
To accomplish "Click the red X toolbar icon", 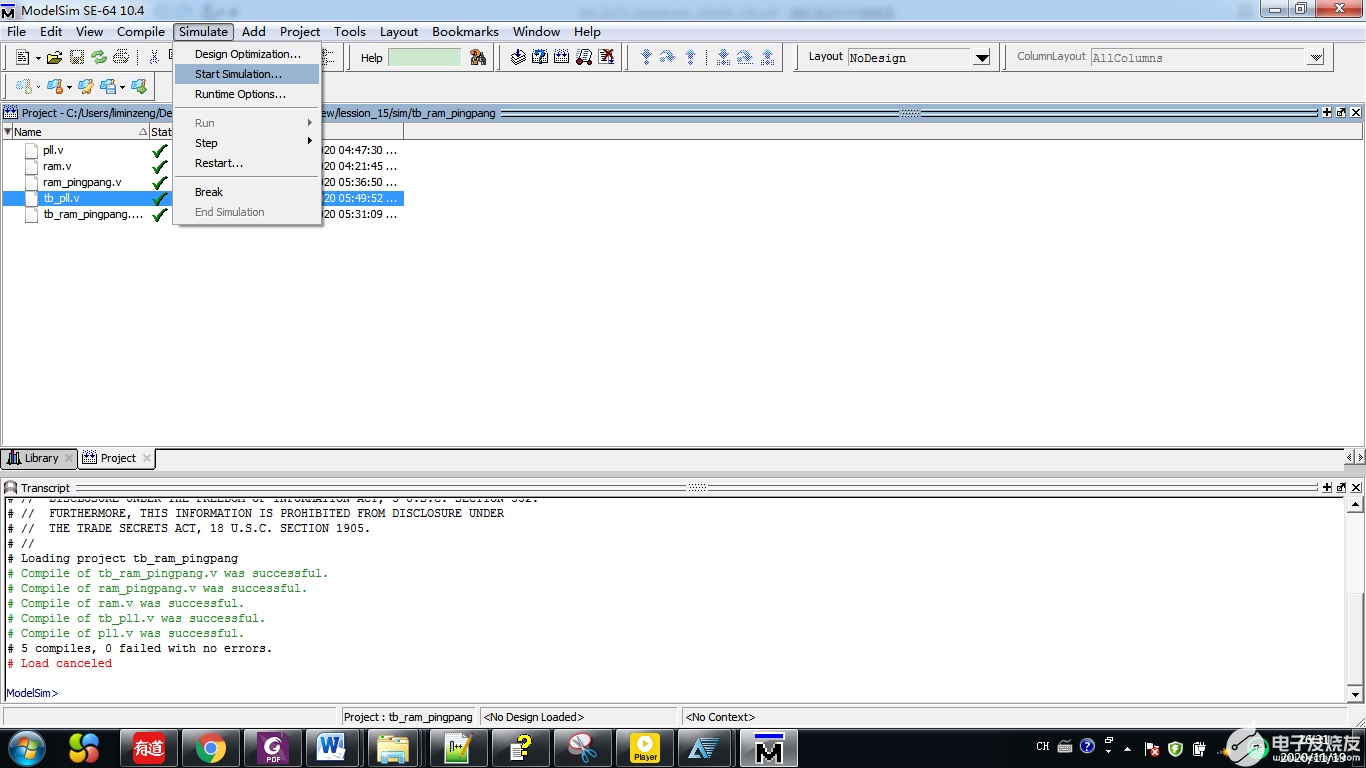I will tap(606, 58).
